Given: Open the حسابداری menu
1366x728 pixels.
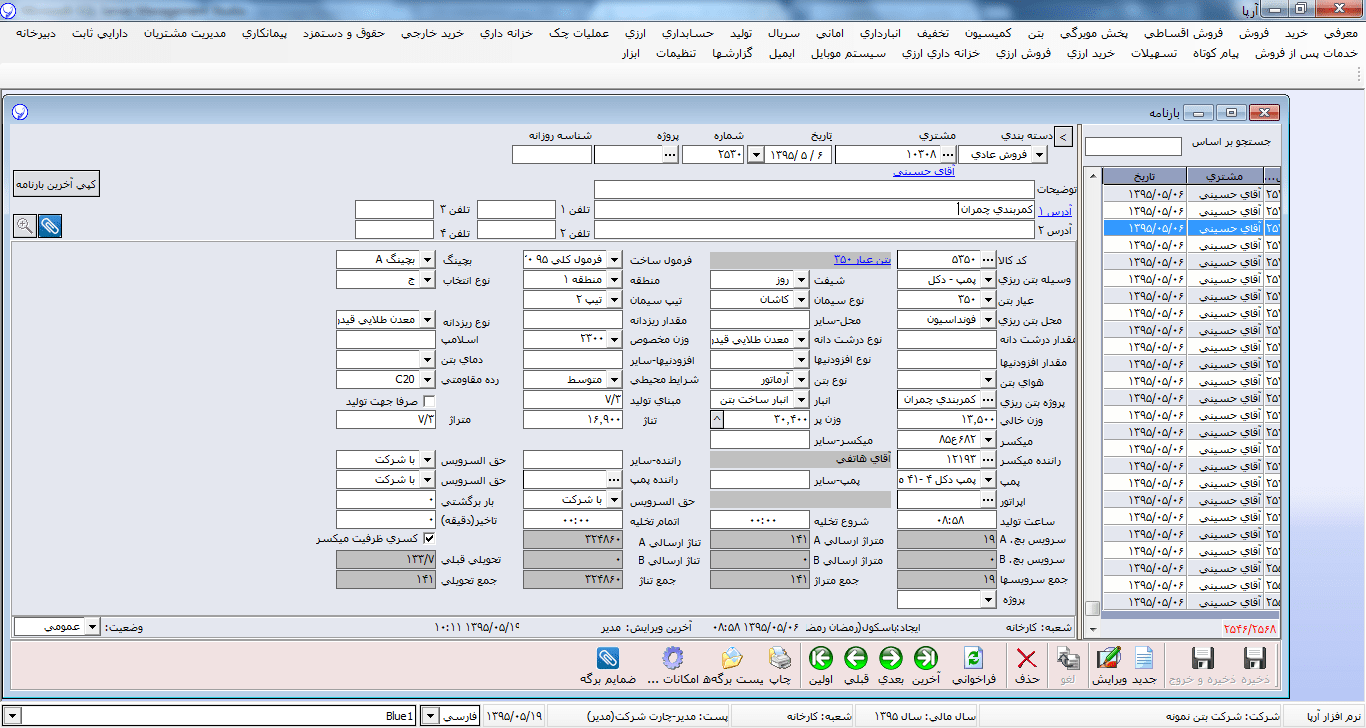Looking at the screenshot, I should click(689, 33).
